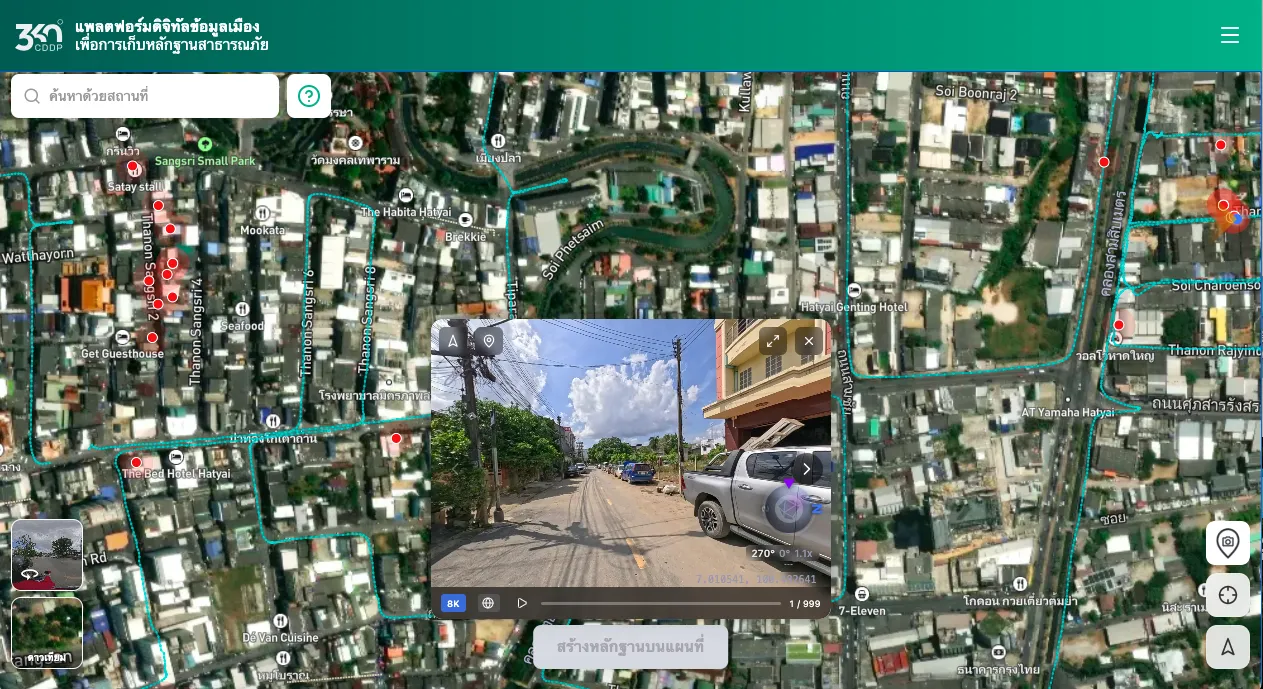The width and height of the screenshot is (1263, 689).
Task: Open the 360 street view thumbnail
Action: click(x=47, y=554)
